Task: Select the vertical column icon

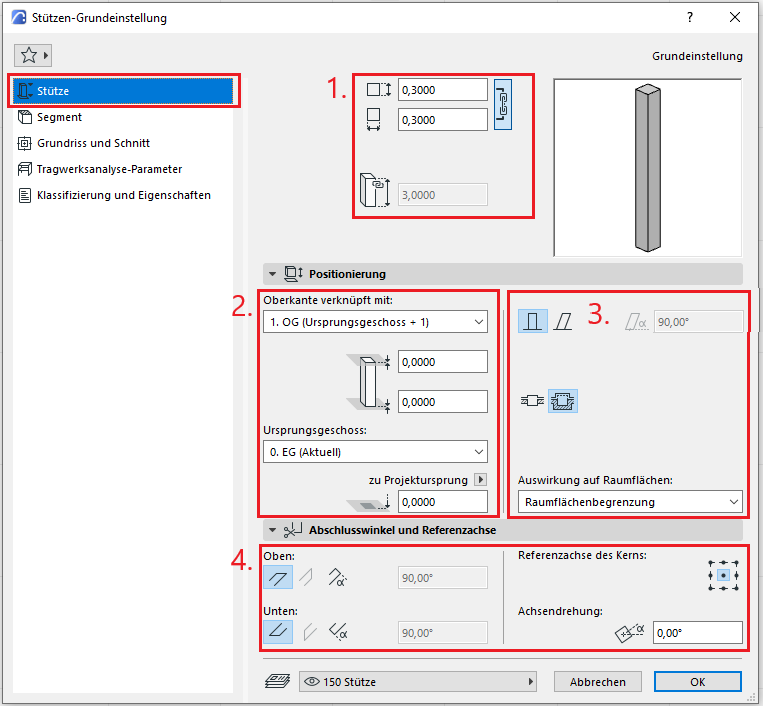Action: (x=533, y=321)
